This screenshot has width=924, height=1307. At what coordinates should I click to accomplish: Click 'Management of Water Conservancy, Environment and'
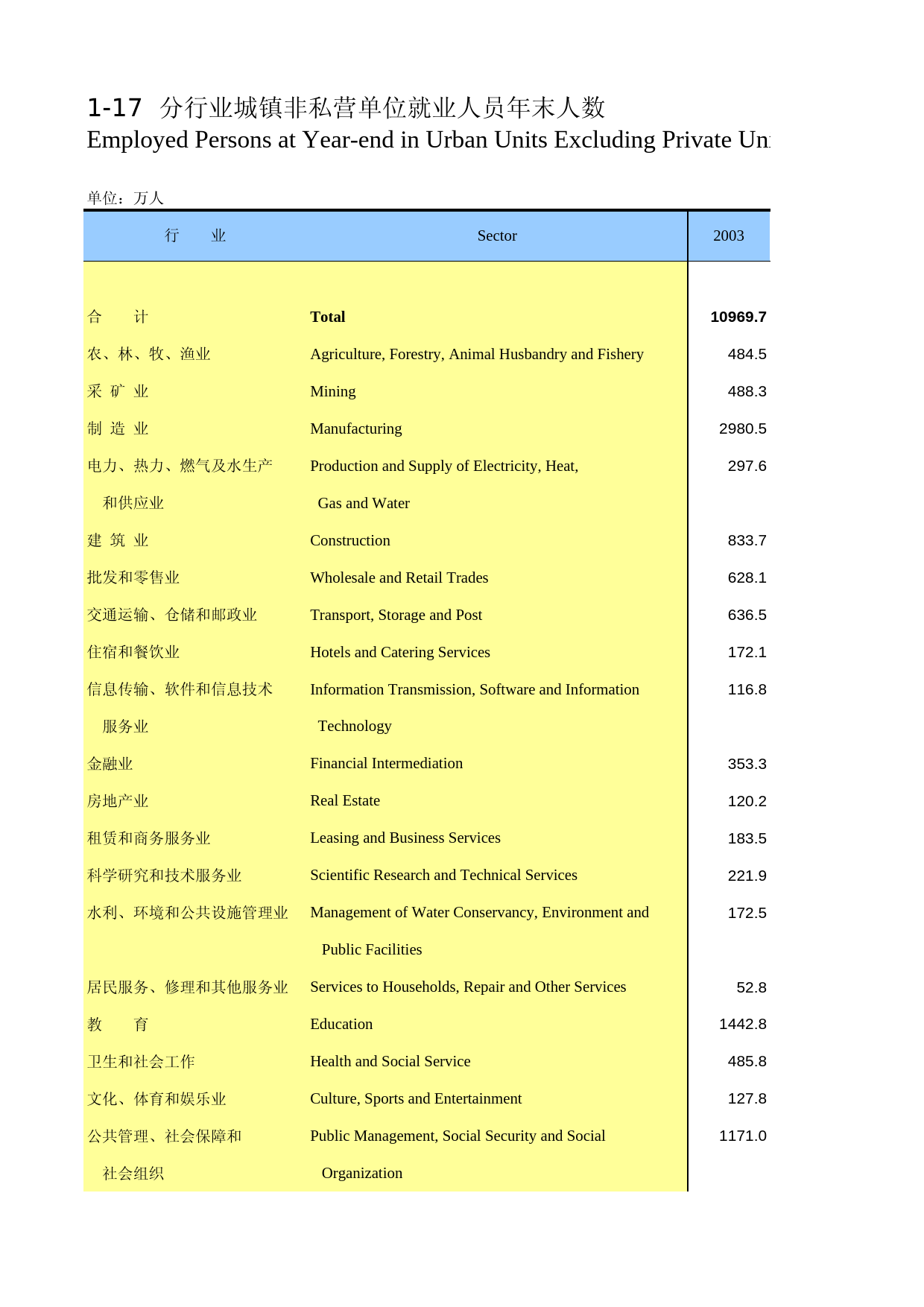pyautogui.click(x=479, y=912)
